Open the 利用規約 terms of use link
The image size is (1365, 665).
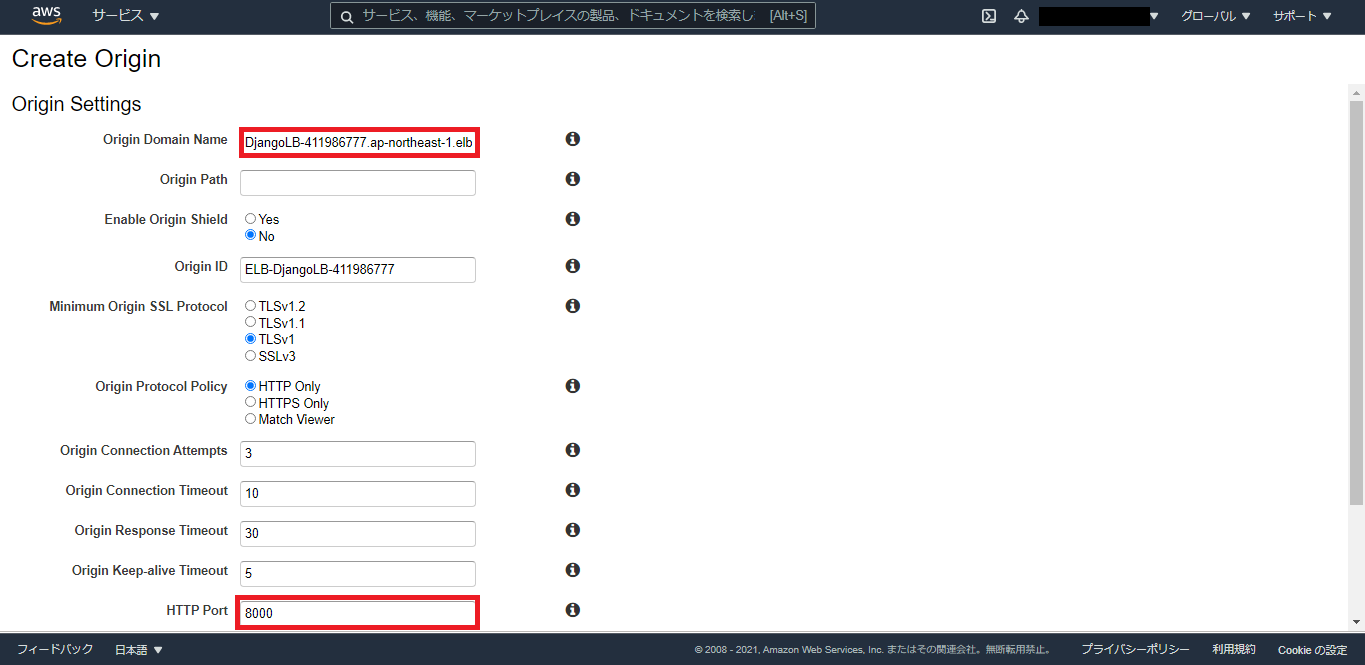point(1234,650)
